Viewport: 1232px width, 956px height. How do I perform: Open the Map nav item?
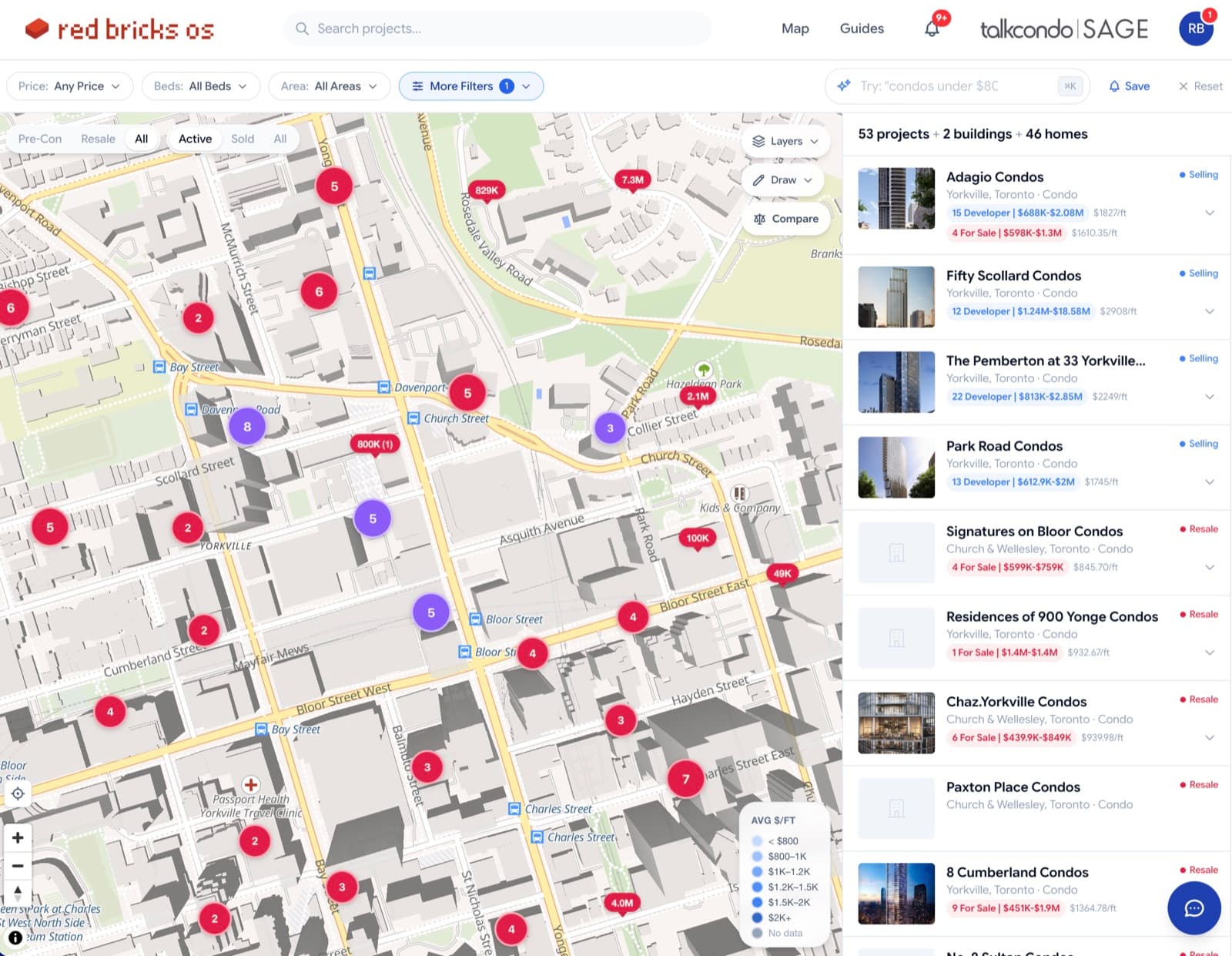(795, 29)
